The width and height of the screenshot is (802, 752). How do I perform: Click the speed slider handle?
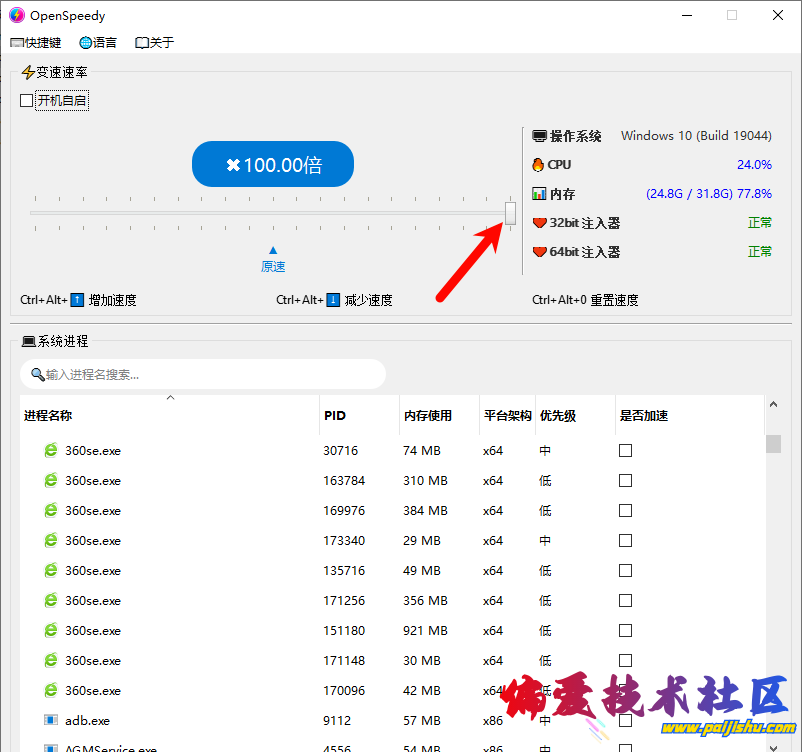coord(510,213)
